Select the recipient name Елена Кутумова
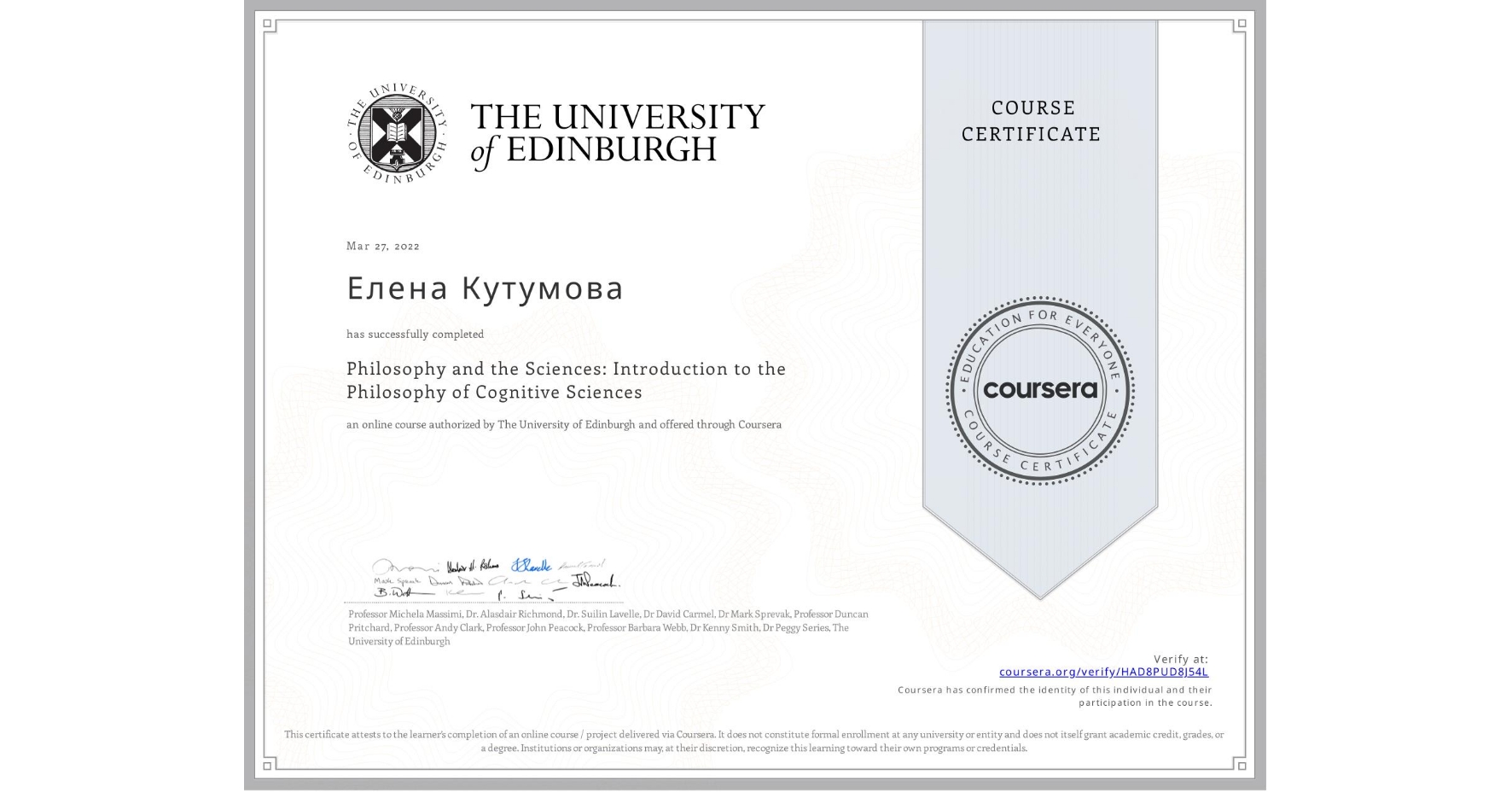This screenshot has height=792, width=1512. click(x=485, y=288)
